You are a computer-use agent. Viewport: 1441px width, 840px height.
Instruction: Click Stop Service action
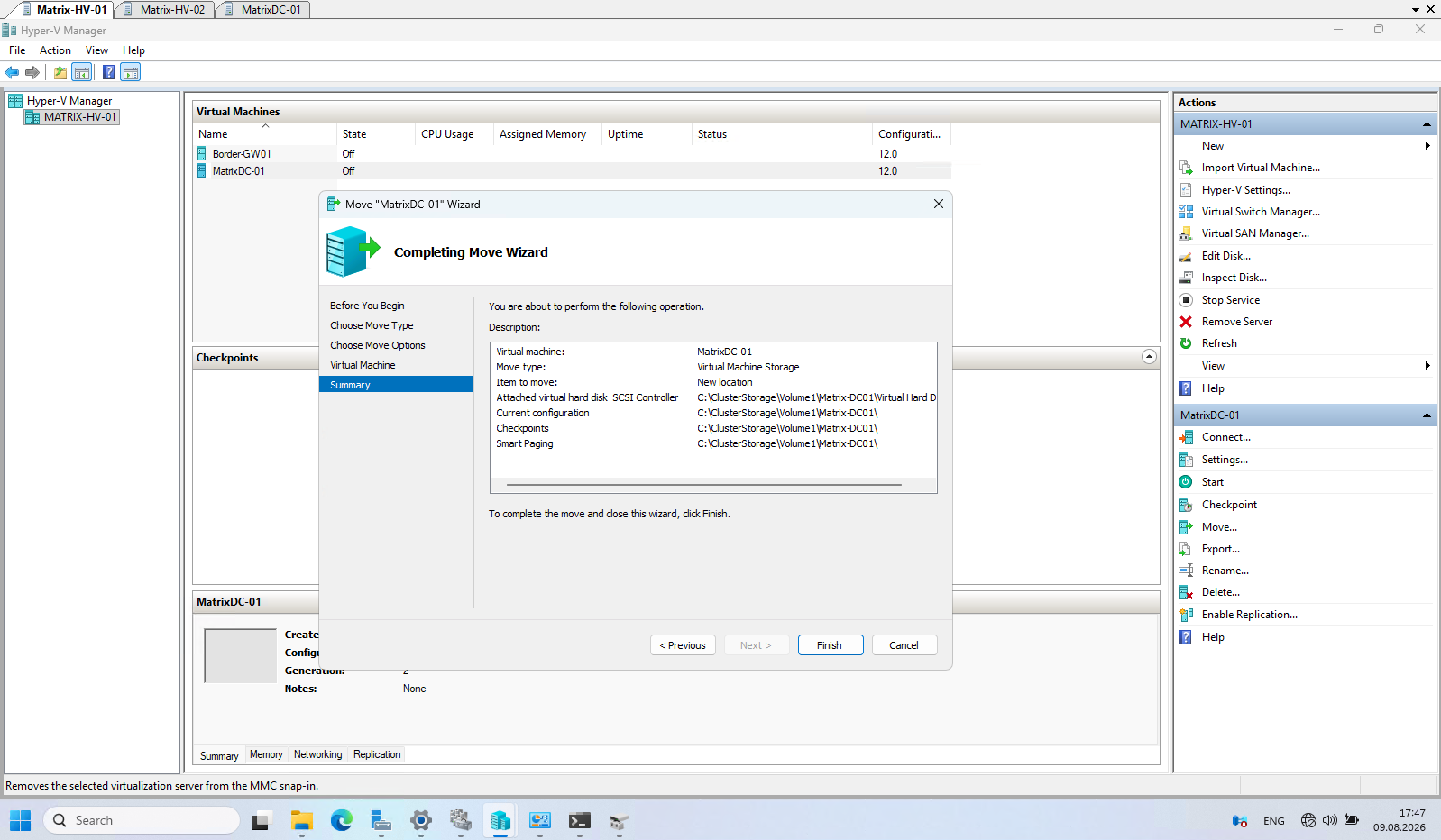(x=1230, y=300)
